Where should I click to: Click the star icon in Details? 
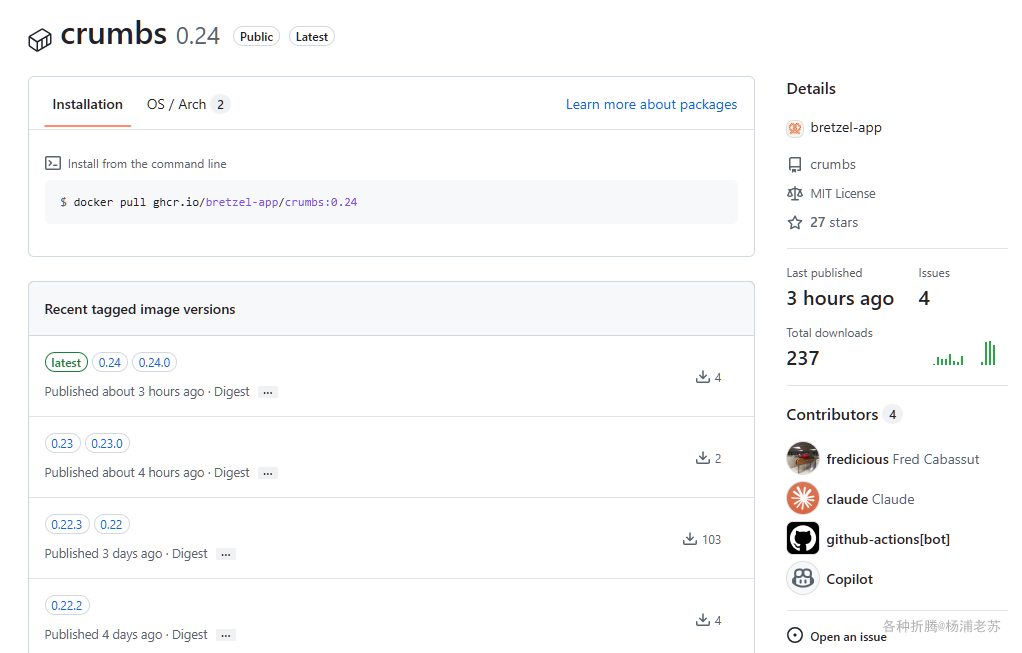(795, 223)
